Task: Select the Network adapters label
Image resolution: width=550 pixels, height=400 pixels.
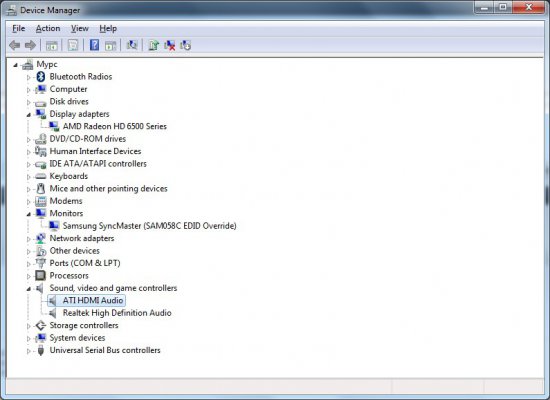Action: [82, 238]
